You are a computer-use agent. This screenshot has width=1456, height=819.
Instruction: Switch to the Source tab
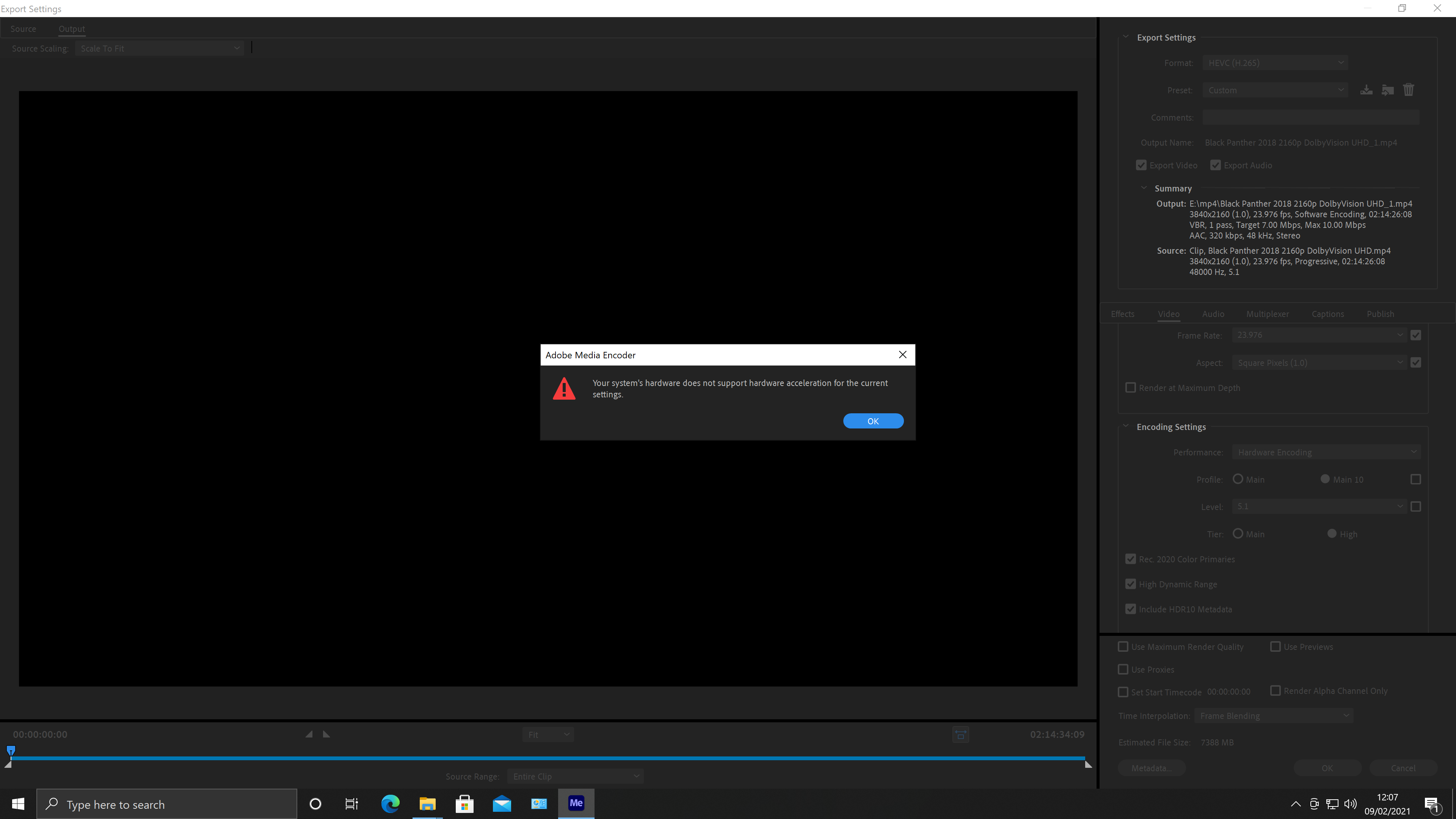click(x=23, y=28)
